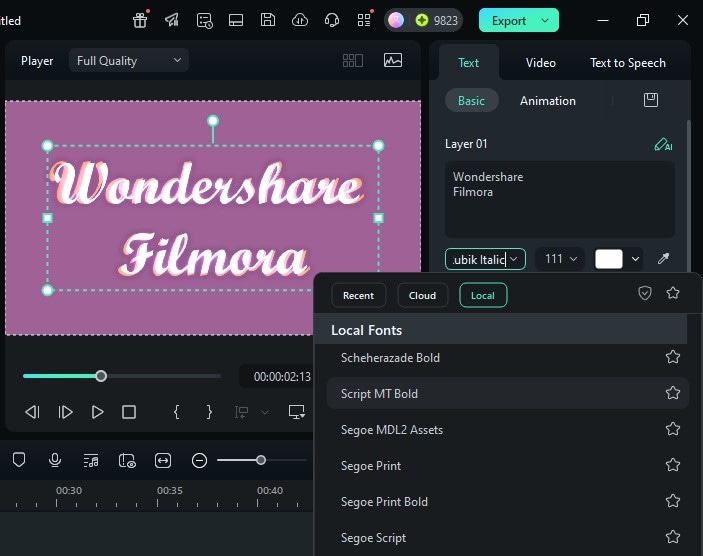The image size is (703, 556).
Task: Step back one frame
Action: coord(32,412)
